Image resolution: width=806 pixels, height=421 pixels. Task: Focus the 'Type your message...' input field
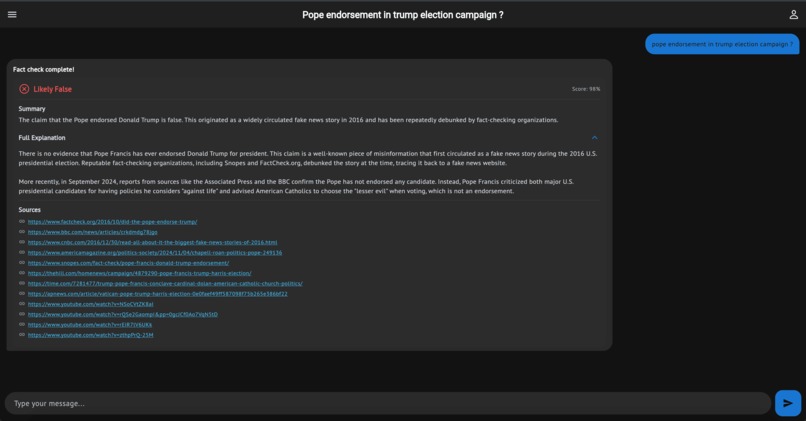(x=388, y=403)
